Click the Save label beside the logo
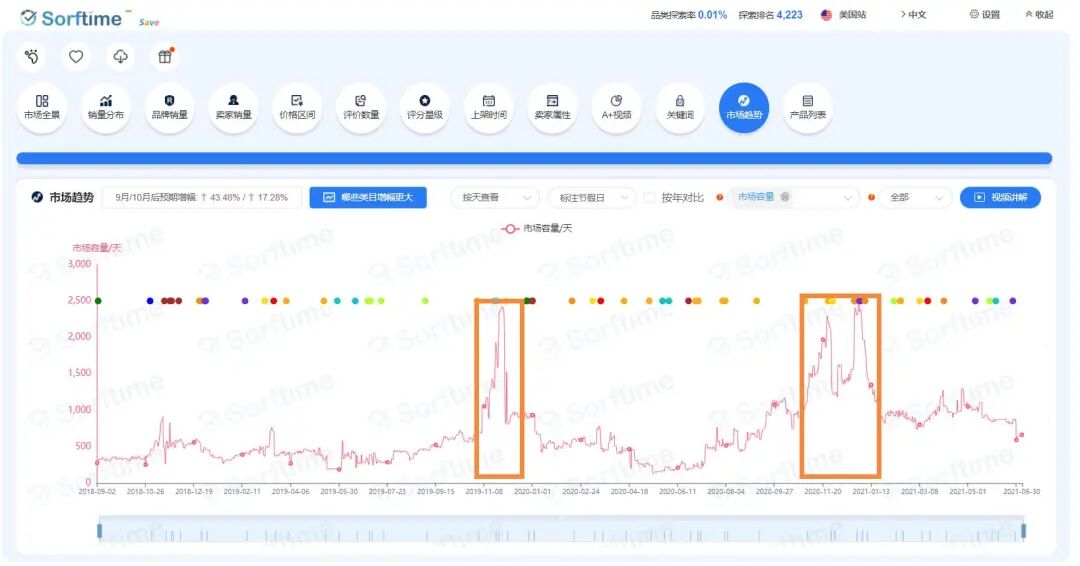 click(x=149, y=22)
